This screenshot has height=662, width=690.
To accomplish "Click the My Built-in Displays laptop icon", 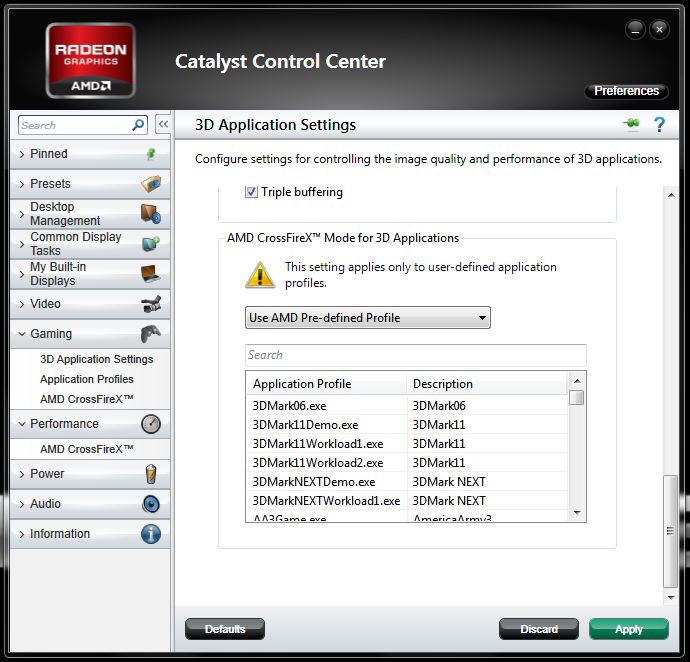I will [x=151, y=273].
